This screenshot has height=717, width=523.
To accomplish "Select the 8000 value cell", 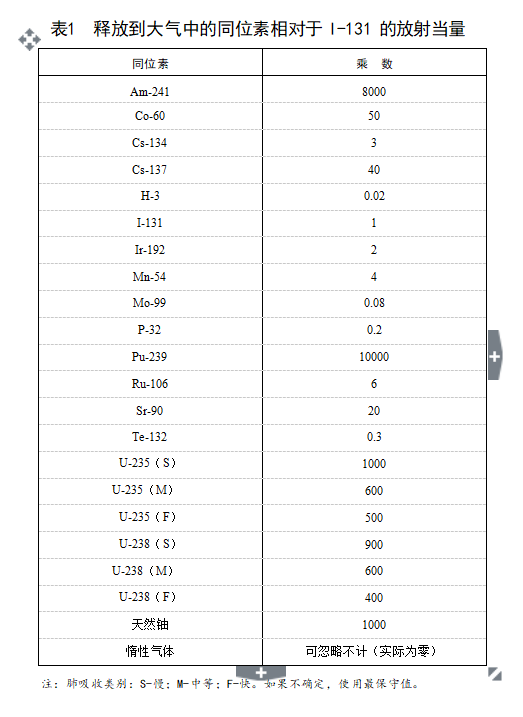I will click(374, 89).
